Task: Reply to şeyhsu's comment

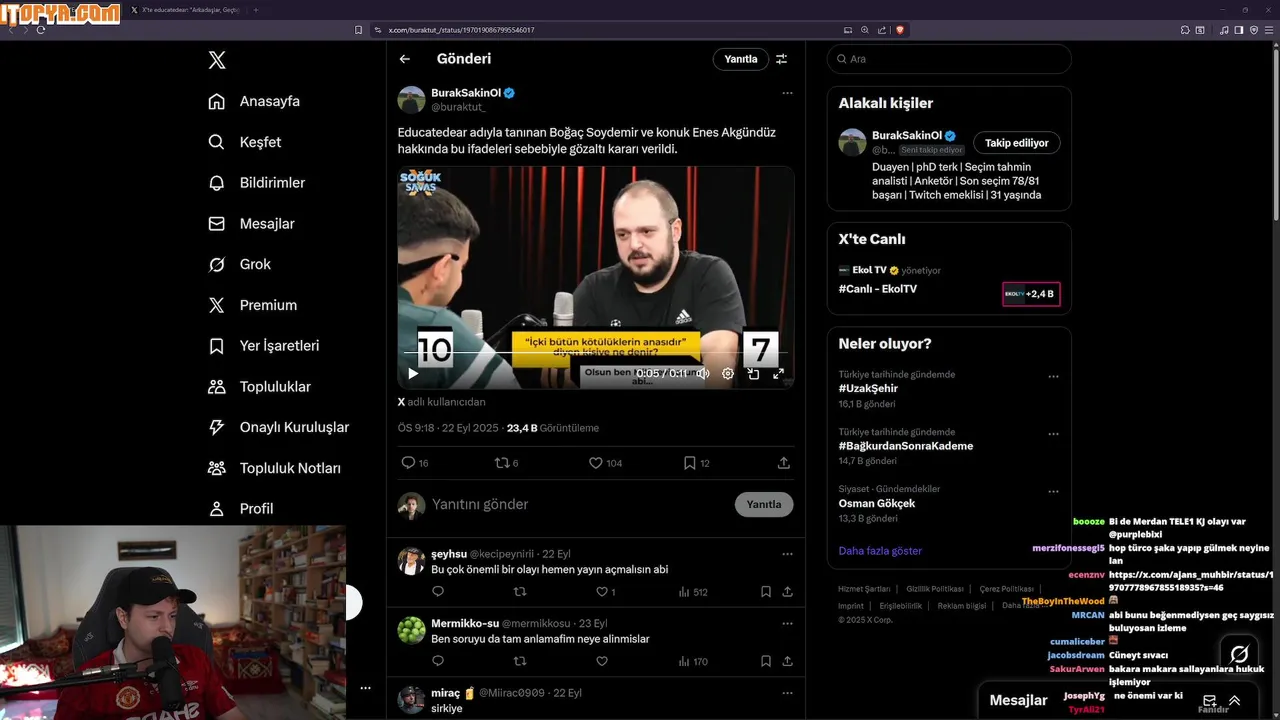Action: [x=438, y=592]
